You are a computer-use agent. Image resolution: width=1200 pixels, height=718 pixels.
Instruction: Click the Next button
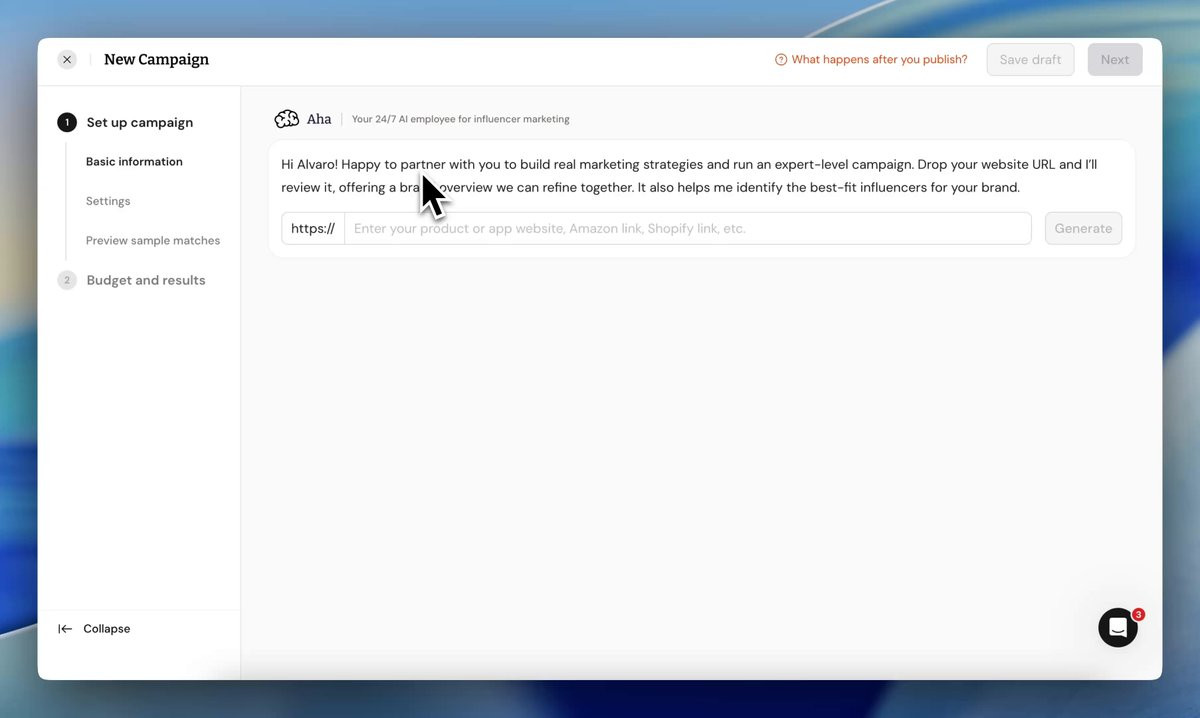coord(1115,59)
